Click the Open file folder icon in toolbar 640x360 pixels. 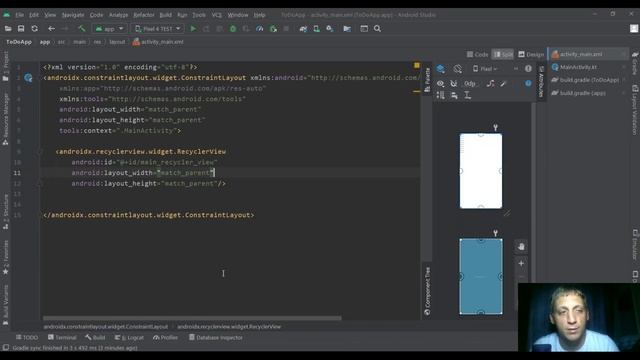[8, 29]
